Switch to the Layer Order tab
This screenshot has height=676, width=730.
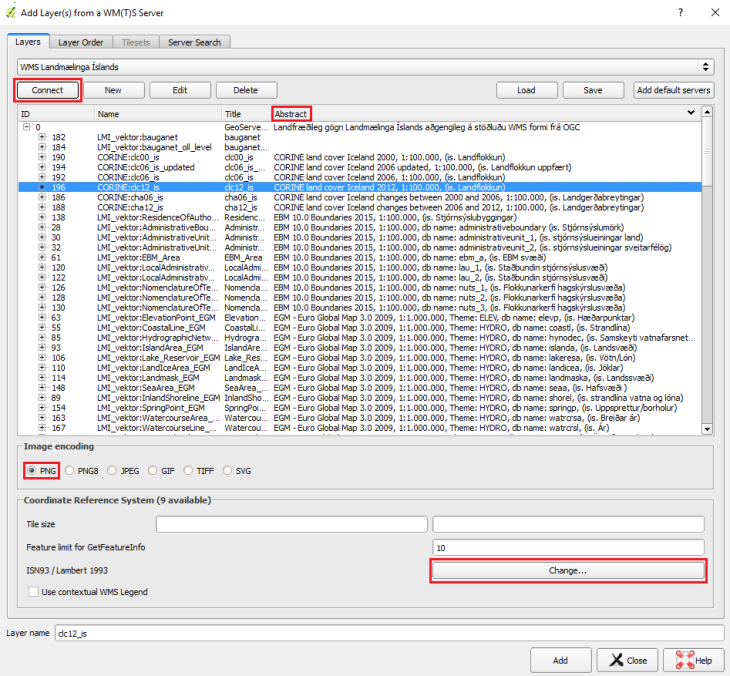tap(80, 42)
